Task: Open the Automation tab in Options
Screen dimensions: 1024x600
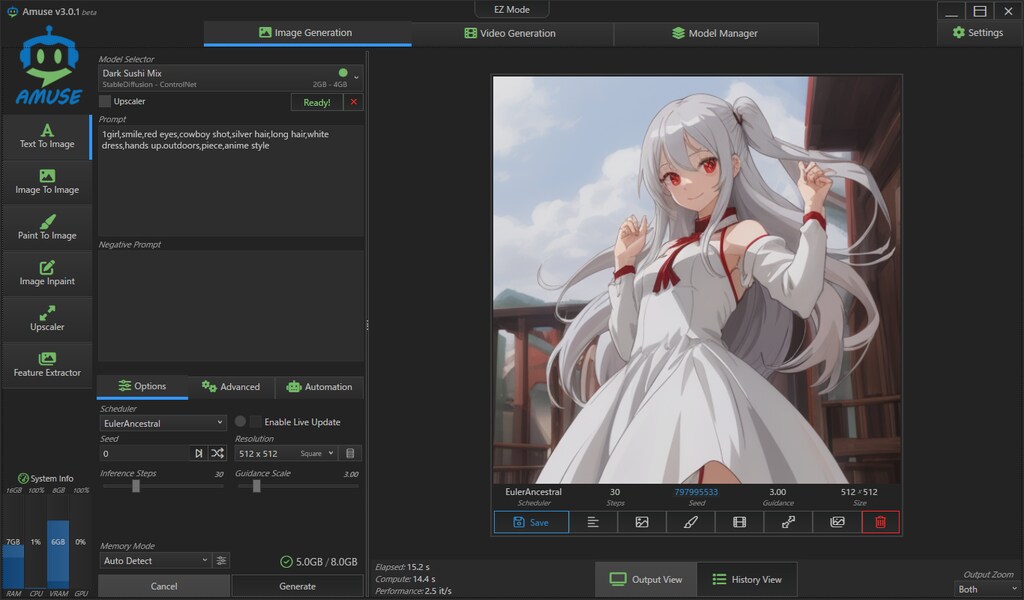Action: pyautogui.click(x=320, y=387)
